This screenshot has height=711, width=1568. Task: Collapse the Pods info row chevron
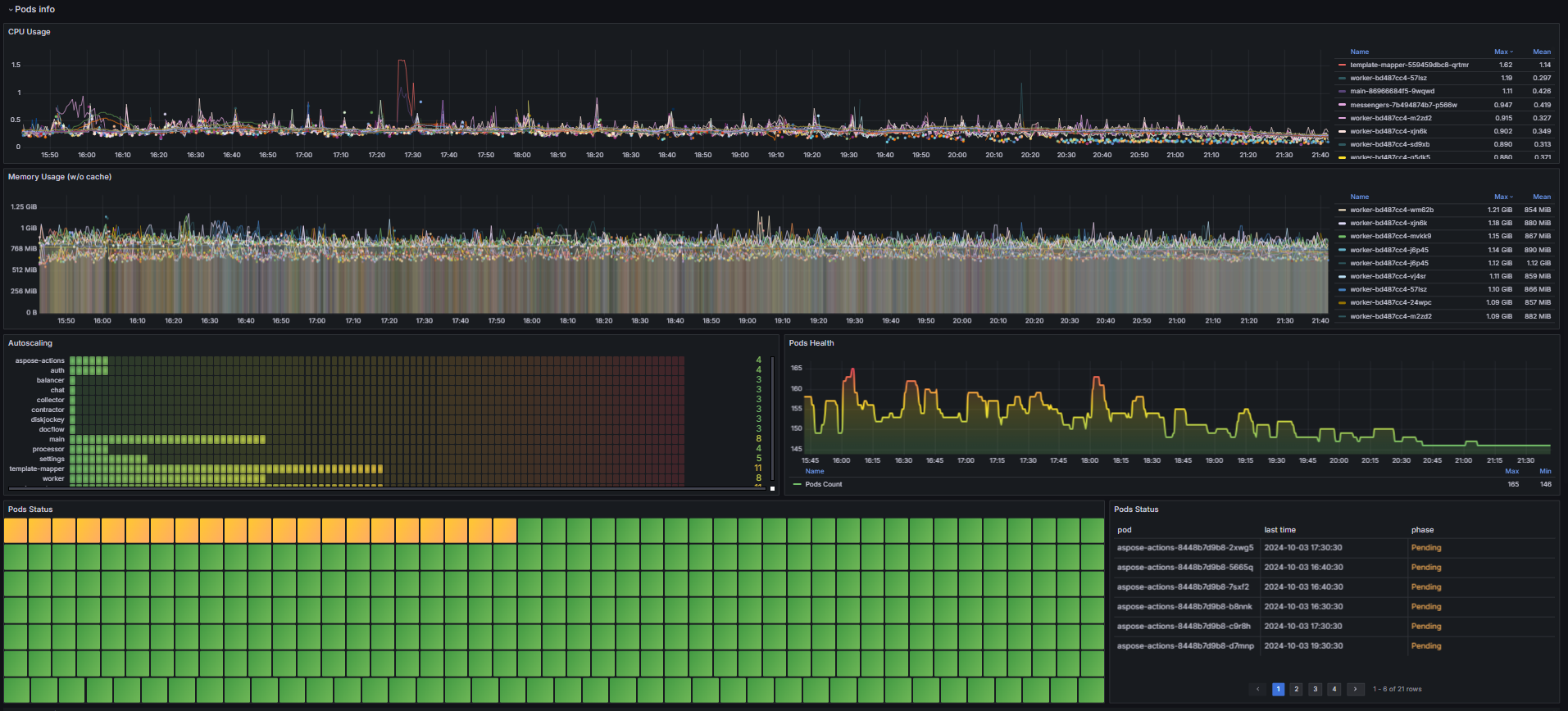[x=11, y=10]
